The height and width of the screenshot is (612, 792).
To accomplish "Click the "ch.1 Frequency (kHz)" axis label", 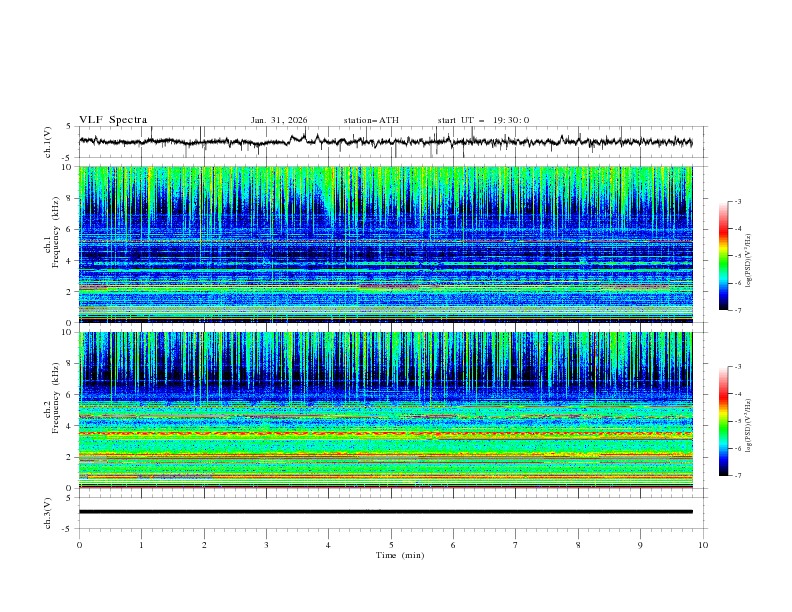I will pos(52,231).
